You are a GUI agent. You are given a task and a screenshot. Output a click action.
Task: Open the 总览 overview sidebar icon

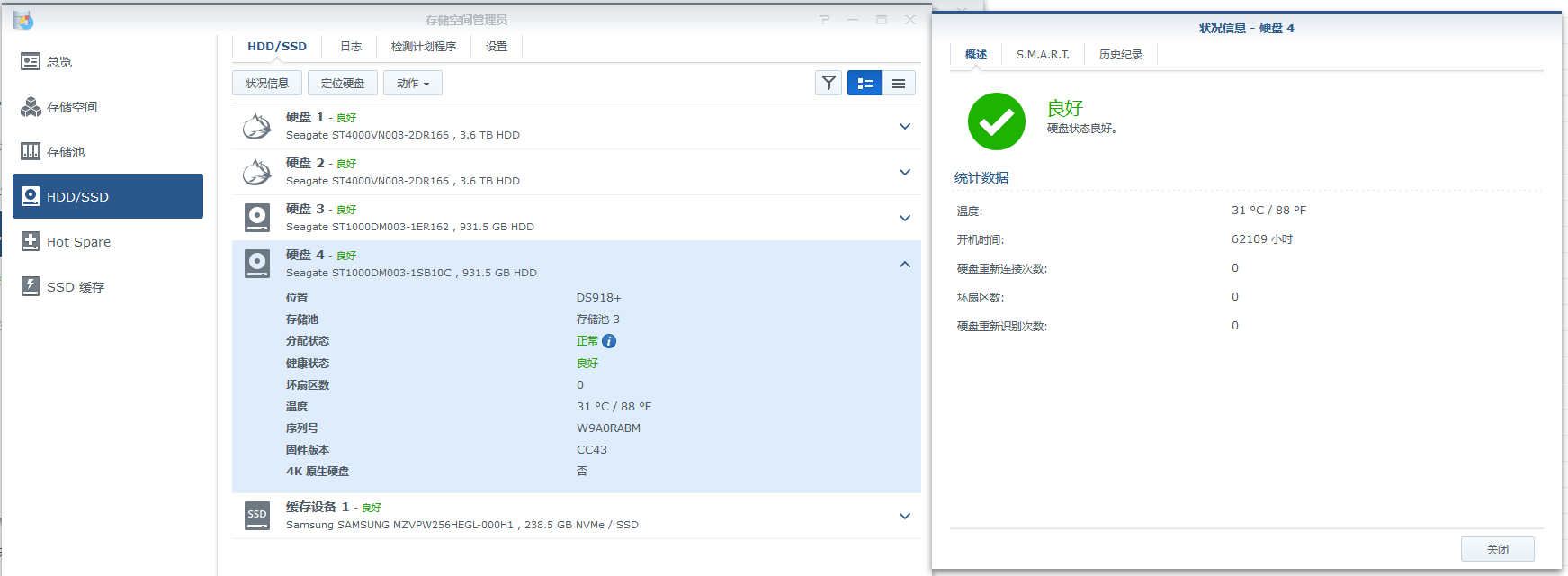coord(31,61)
